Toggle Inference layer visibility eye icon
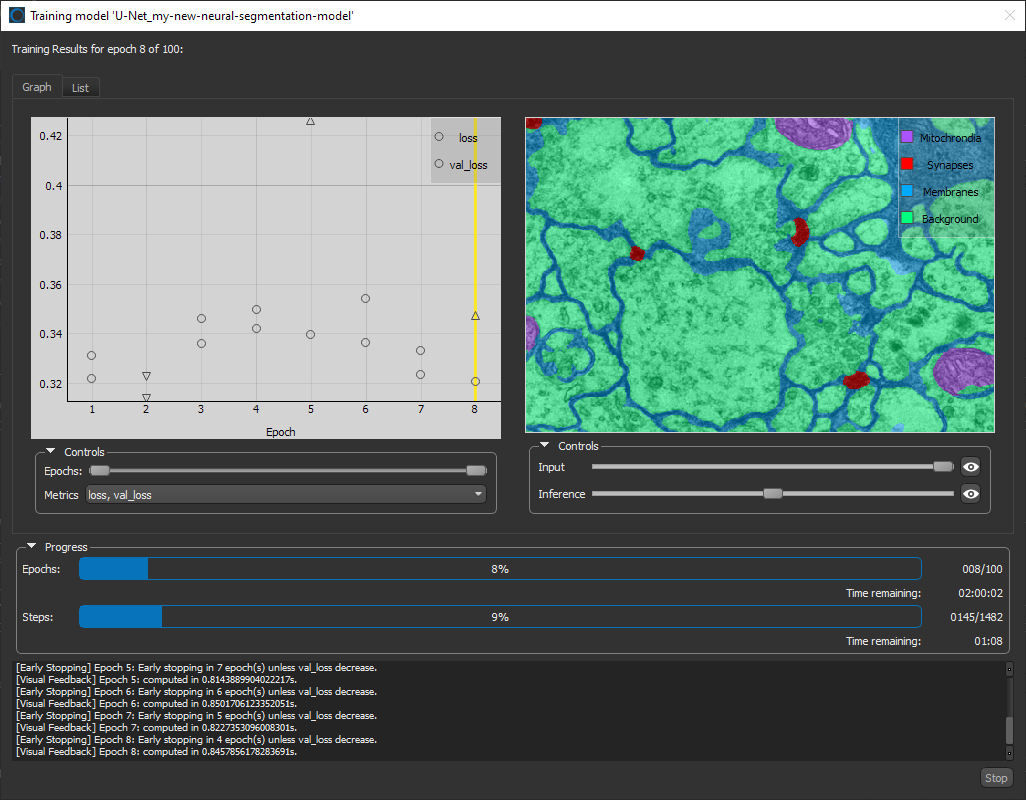This screenshot has width=1026, height=800. point(969,493)
